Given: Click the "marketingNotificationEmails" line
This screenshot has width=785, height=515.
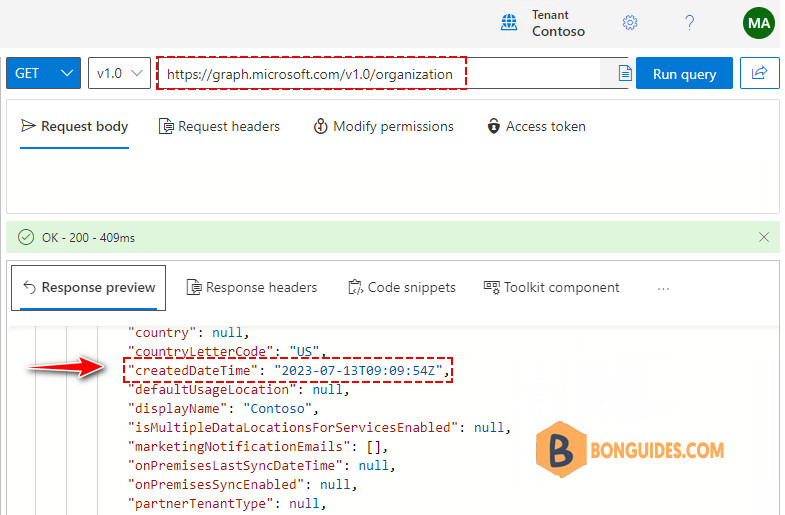Looking at the screenshot, I should (258, 447).
